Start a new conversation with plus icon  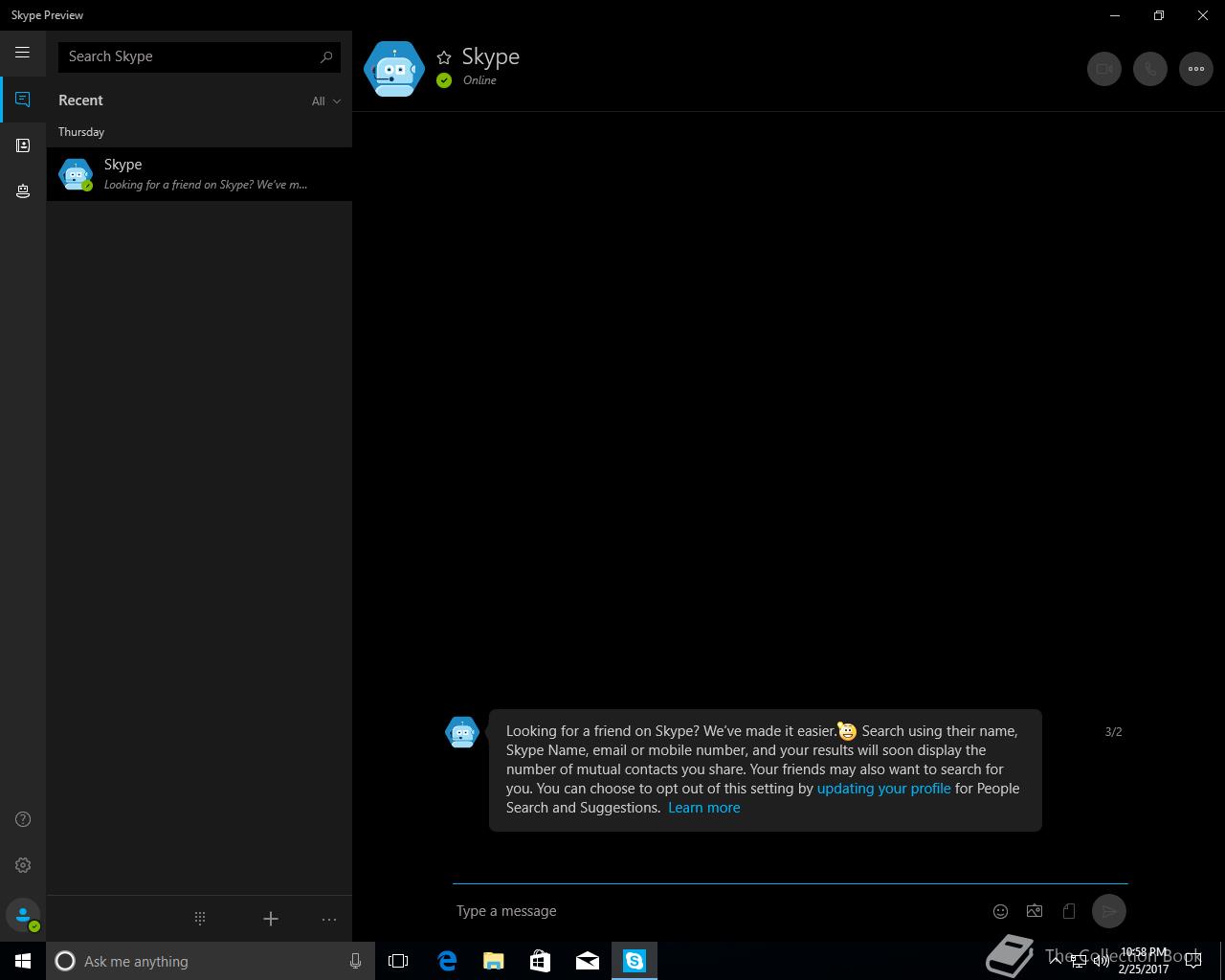271,919
